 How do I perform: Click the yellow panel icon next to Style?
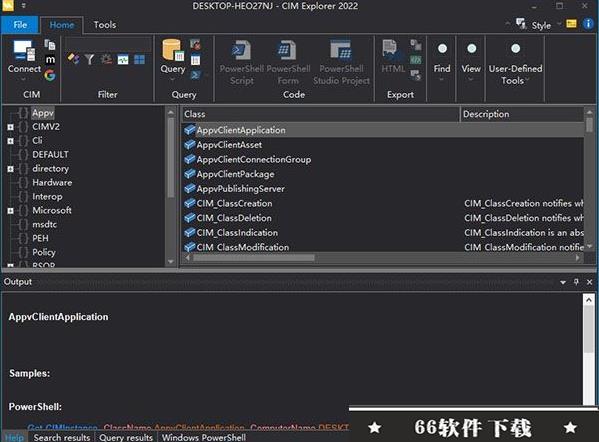571,24
